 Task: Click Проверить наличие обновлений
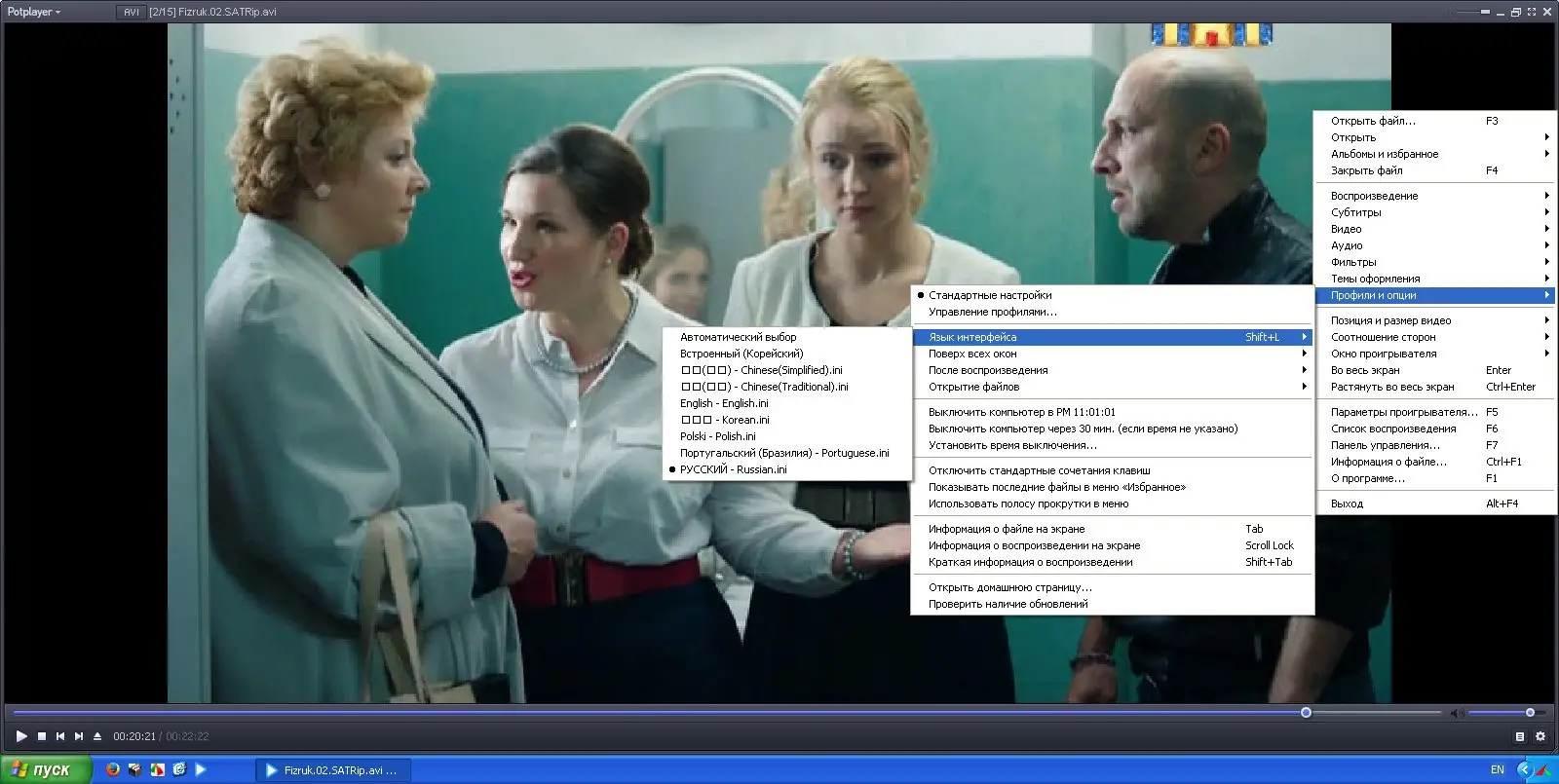1112,604
